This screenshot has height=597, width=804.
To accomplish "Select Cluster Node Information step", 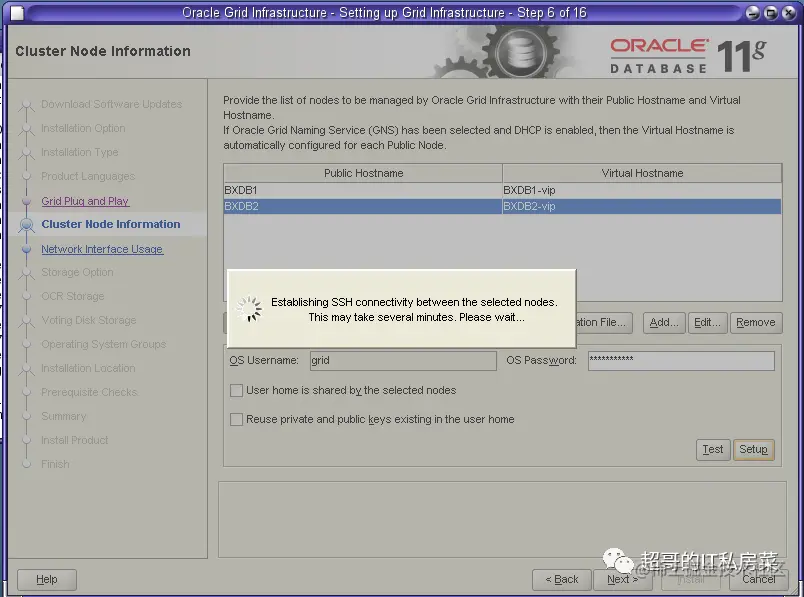I will pyautogui.click(x=111, y=224).
